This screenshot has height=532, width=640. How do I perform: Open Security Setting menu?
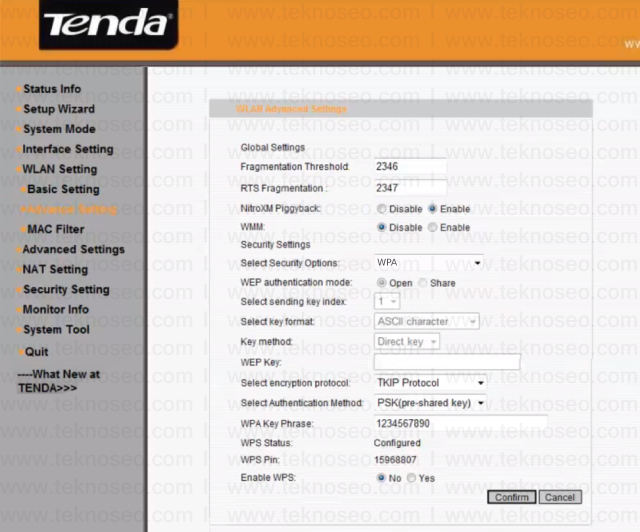(66, 289)
